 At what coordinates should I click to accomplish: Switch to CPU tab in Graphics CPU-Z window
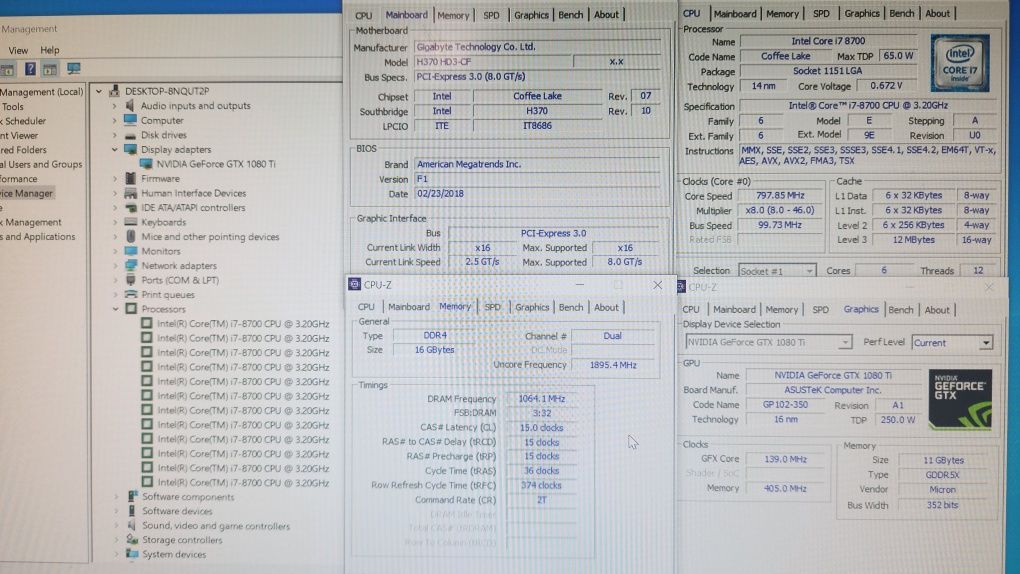click(691, 309)
